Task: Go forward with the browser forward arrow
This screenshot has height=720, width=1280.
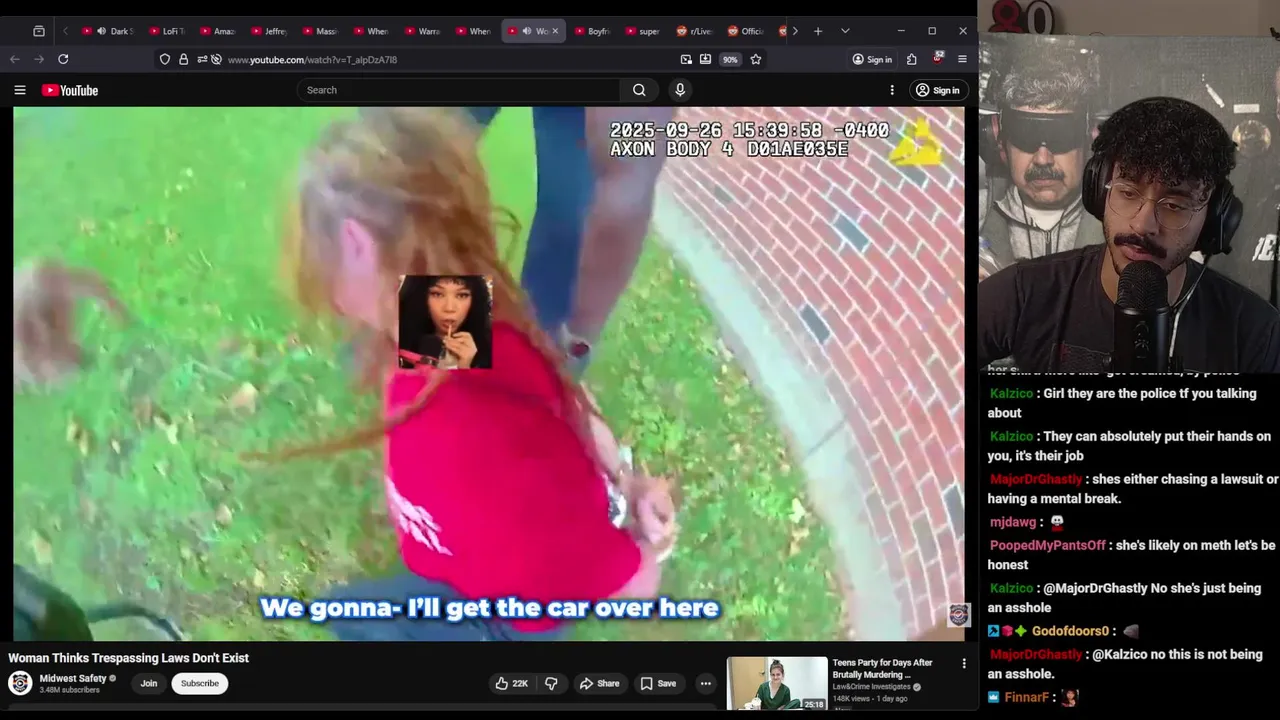Action: tap(39, 59)
